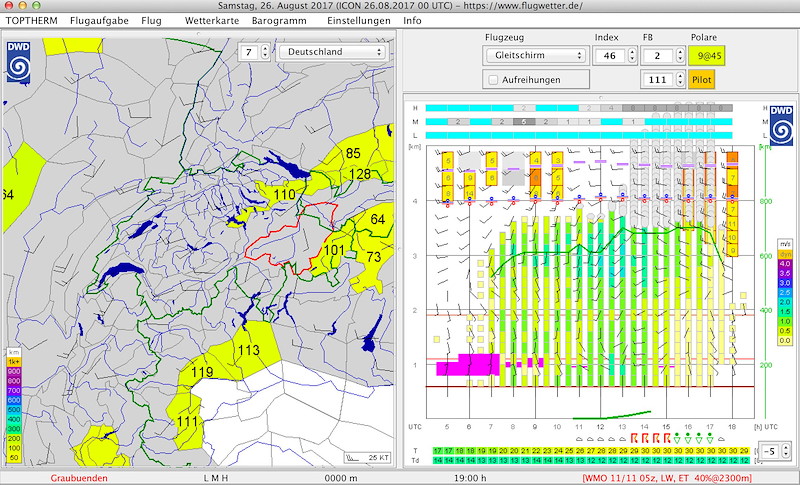Select map region labeled 110
Screen dimensions: 800x485
pos(284,194)
